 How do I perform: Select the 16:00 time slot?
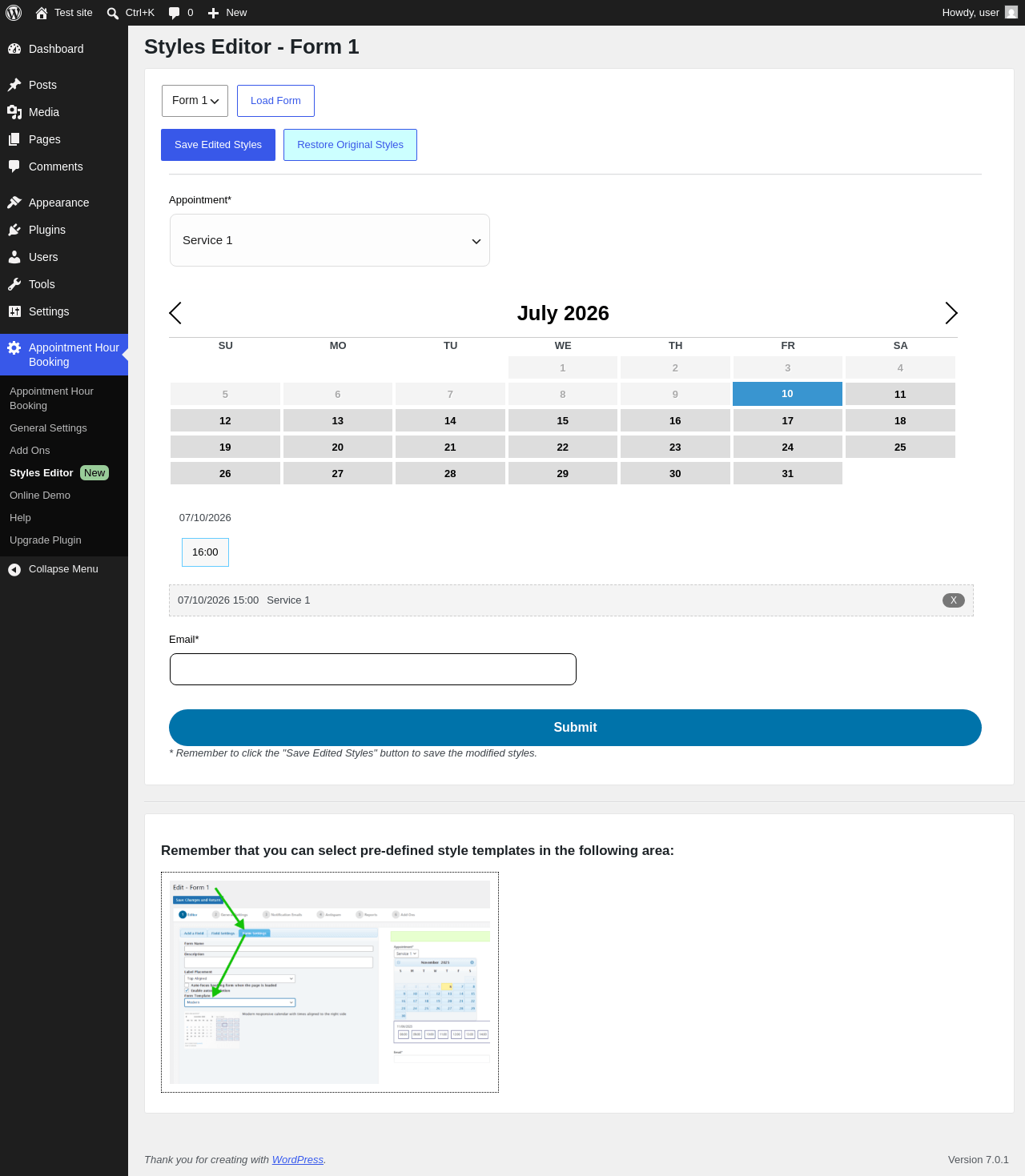[205, 552]
